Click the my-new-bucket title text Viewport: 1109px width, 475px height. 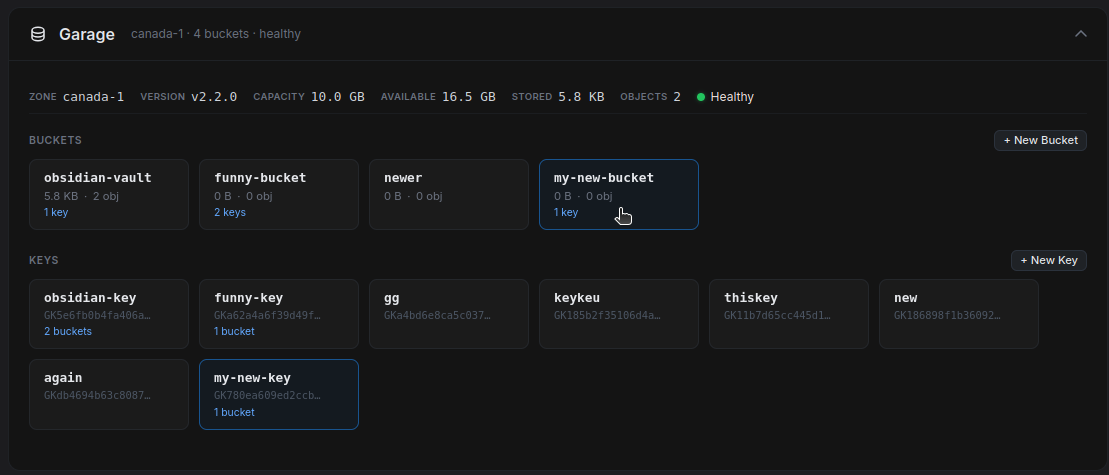point(603,178)
